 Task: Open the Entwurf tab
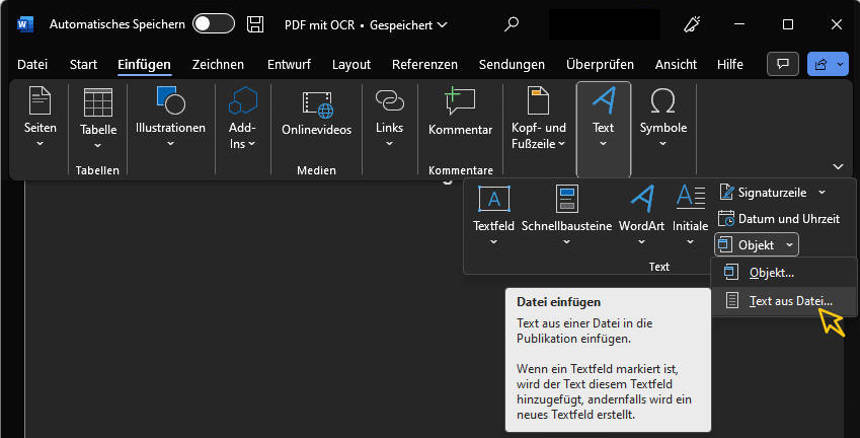click(x=289, y=65)
